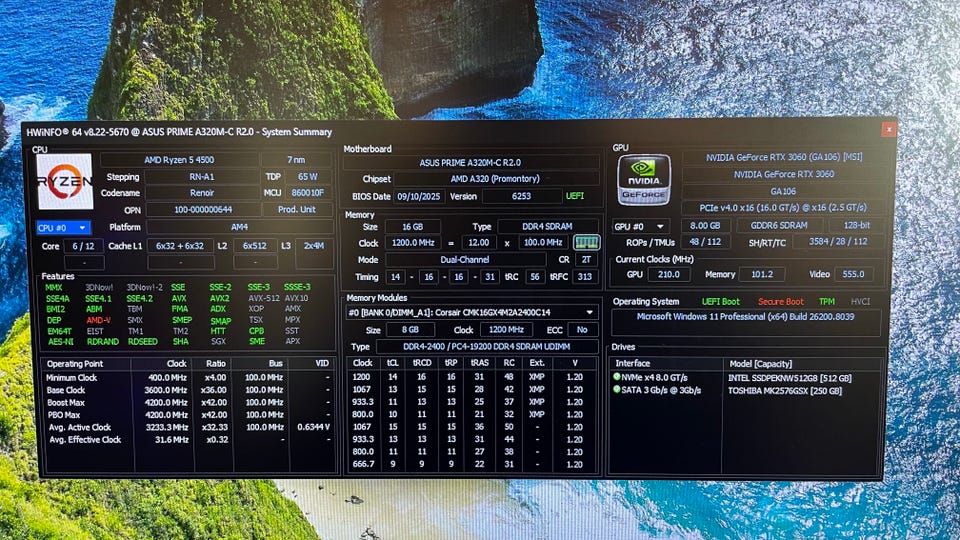Click the green memory module chip icon

coord(587,243)
